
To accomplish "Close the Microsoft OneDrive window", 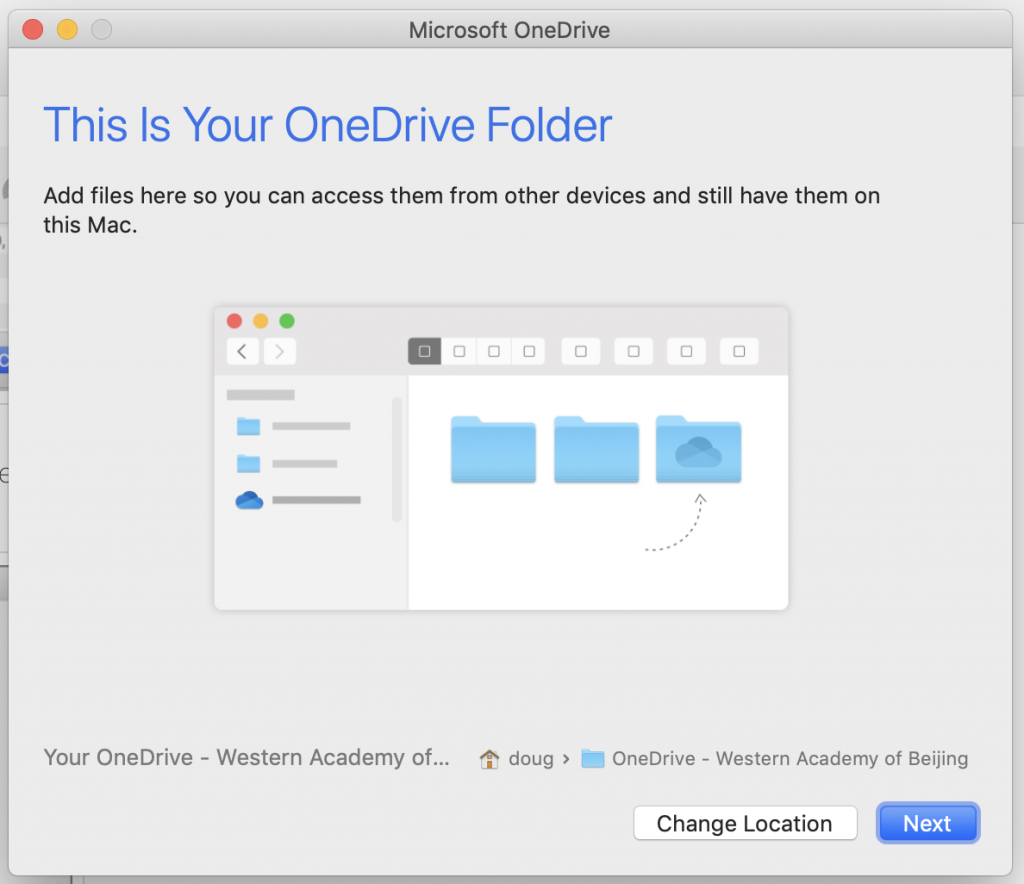I will tap(33, 29).
